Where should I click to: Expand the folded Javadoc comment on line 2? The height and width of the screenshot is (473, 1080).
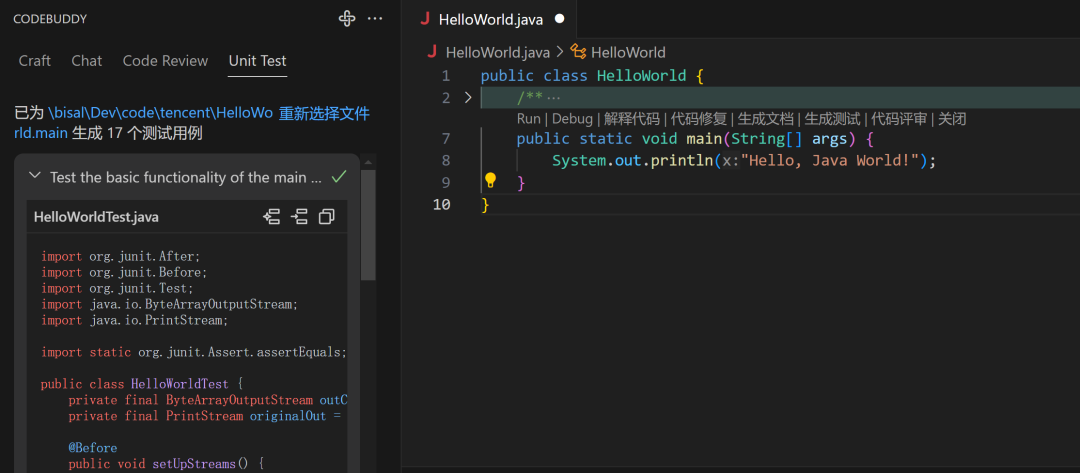(x=468, y=97)
